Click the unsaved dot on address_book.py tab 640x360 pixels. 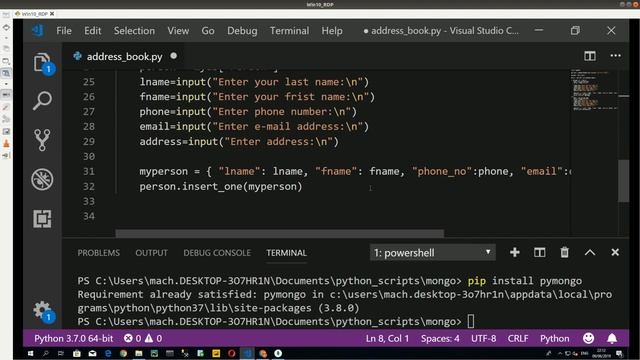pyautogui.click(x=174, y=56)
